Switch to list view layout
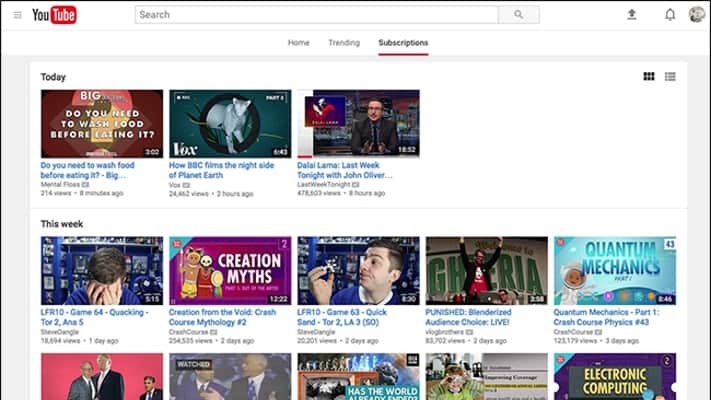711x400 pixels. [x=670, y=76]
